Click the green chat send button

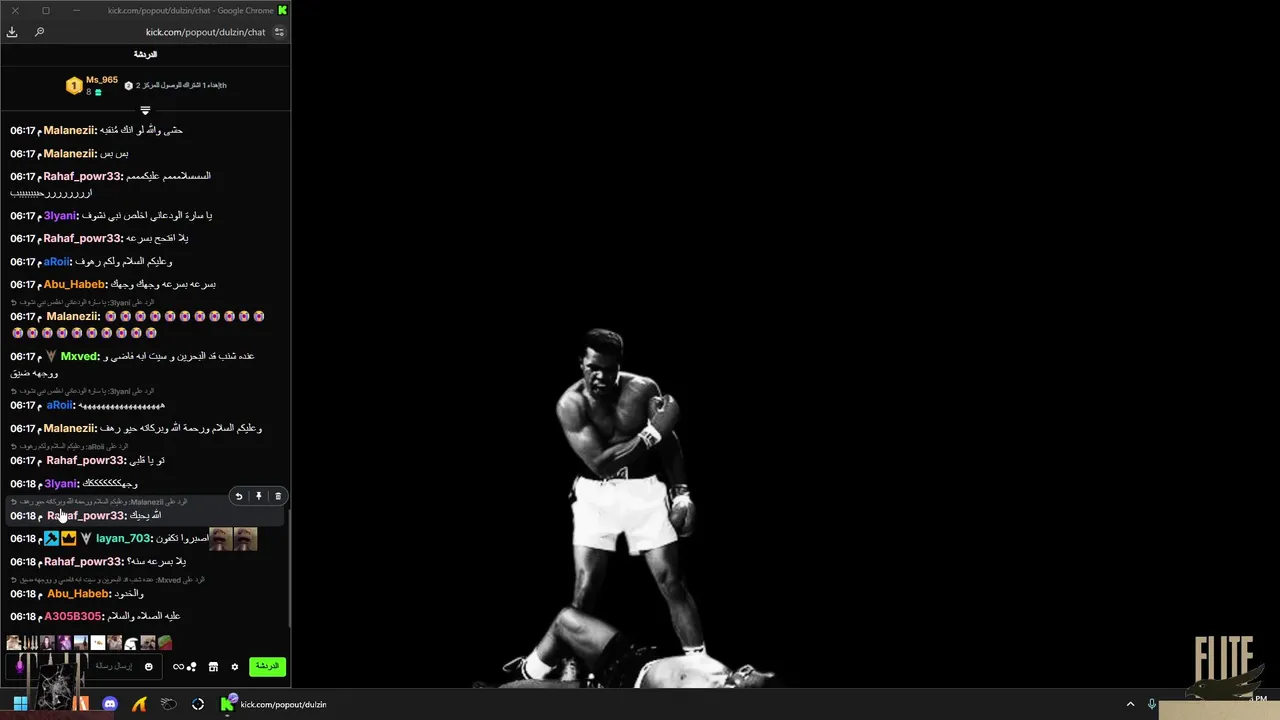[267, 666]
